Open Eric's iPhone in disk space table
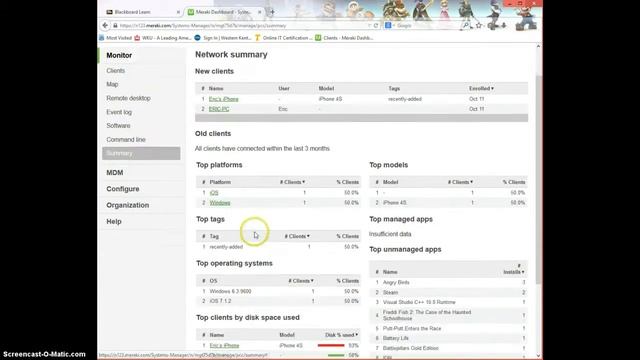Screen dimensions: 640x360 224,346
